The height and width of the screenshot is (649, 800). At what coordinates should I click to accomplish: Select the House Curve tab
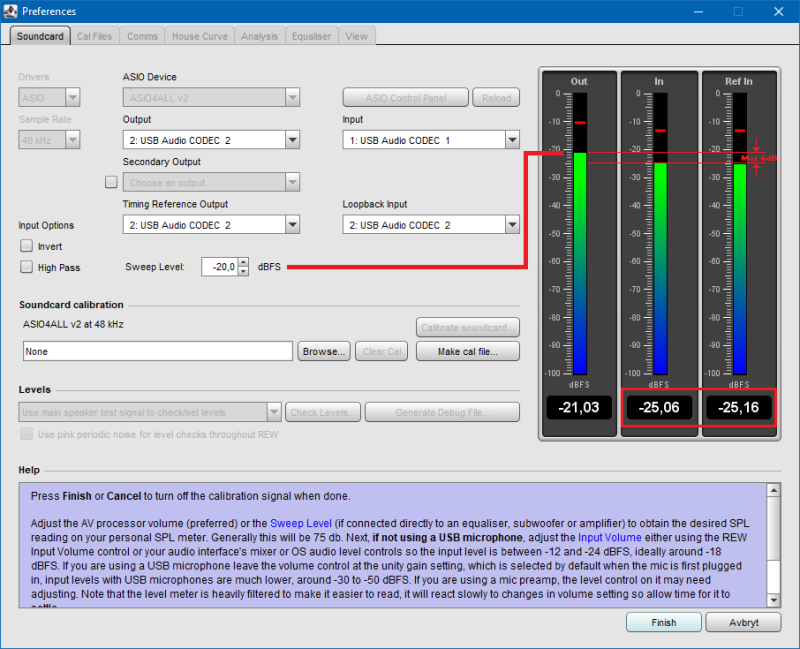199,36
